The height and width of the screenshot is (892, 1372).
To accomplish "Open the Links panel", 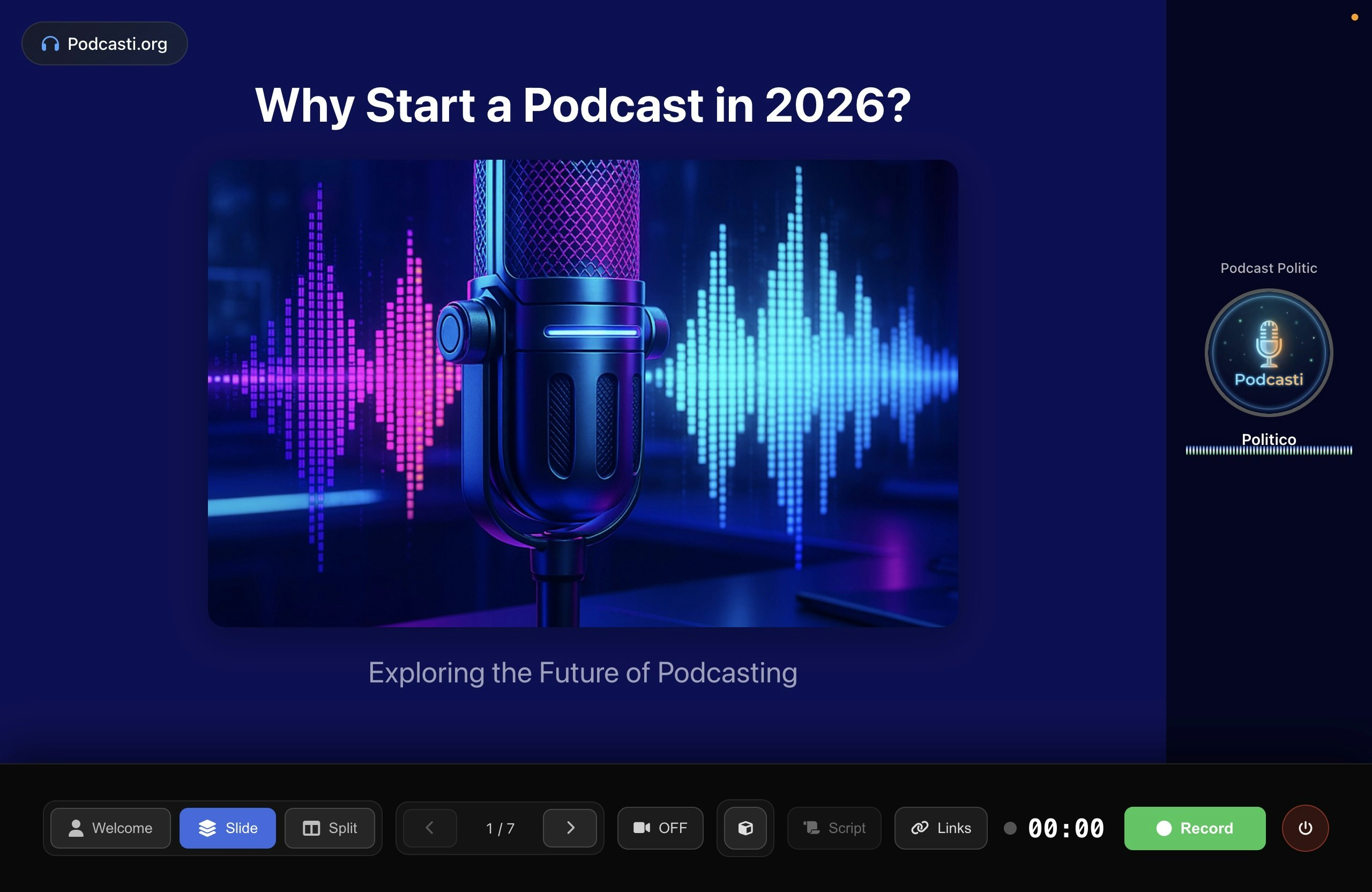I will (940, 828).
